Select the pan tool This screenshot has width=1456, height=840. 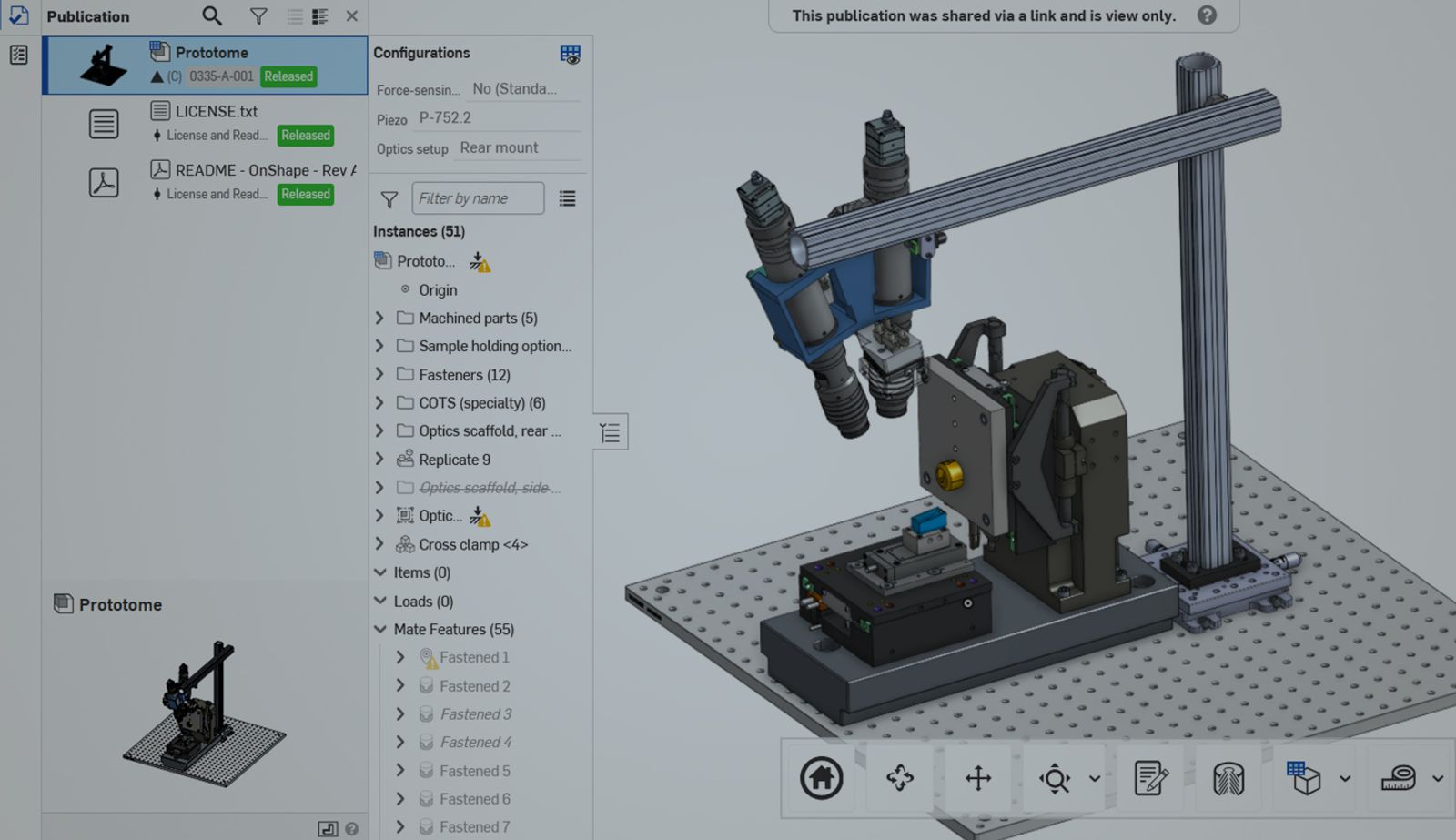coord(979,779)
